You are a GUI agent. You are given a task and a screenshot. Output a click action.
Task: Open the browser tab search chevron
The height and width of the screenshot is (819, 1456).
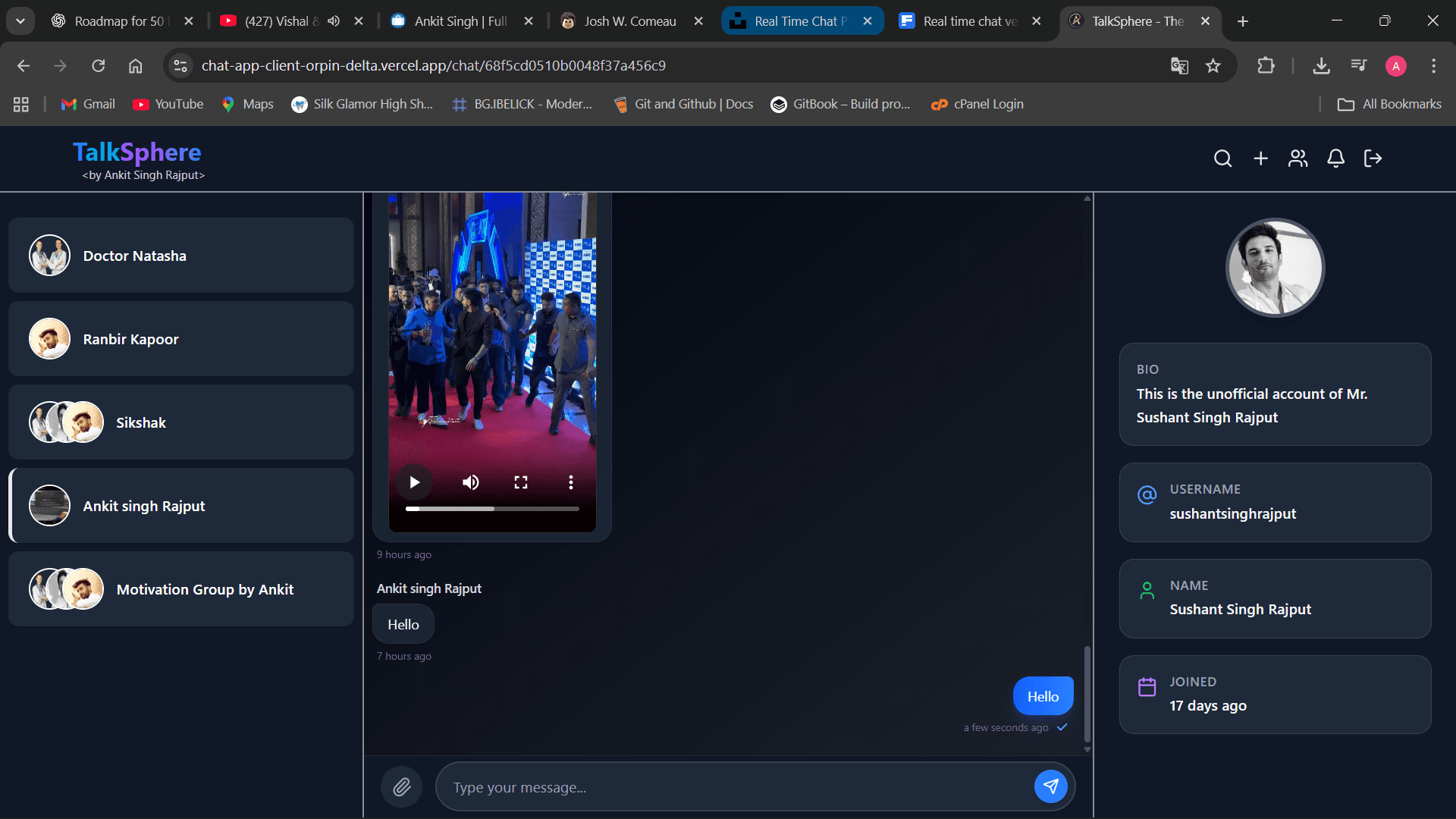coord(20,20)
